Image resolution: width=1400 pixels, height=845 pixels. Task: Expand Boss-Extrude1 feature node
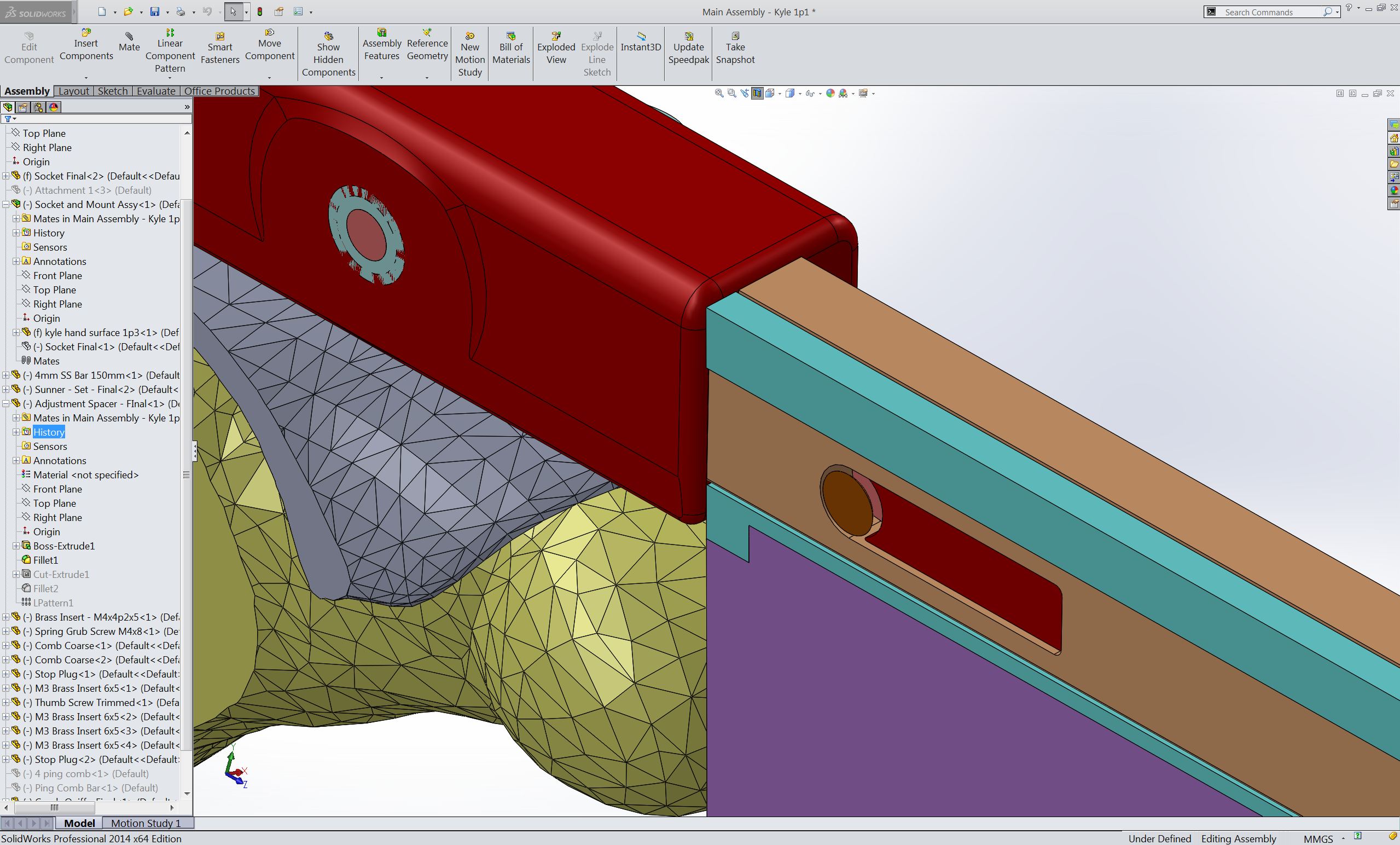(16, 546)
